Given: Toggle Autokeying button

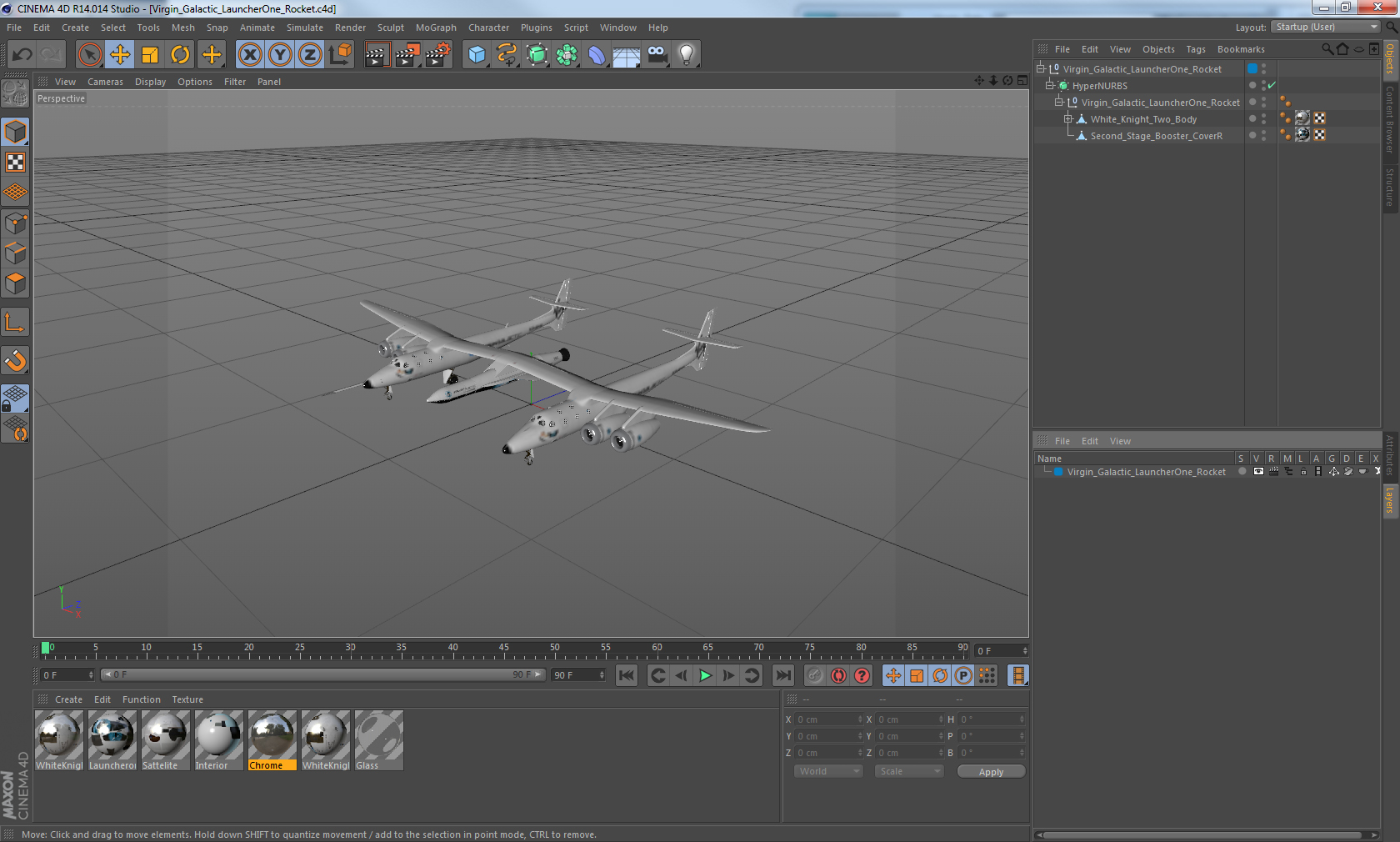Looking at the screenshot, I should (x=838, y=675).
